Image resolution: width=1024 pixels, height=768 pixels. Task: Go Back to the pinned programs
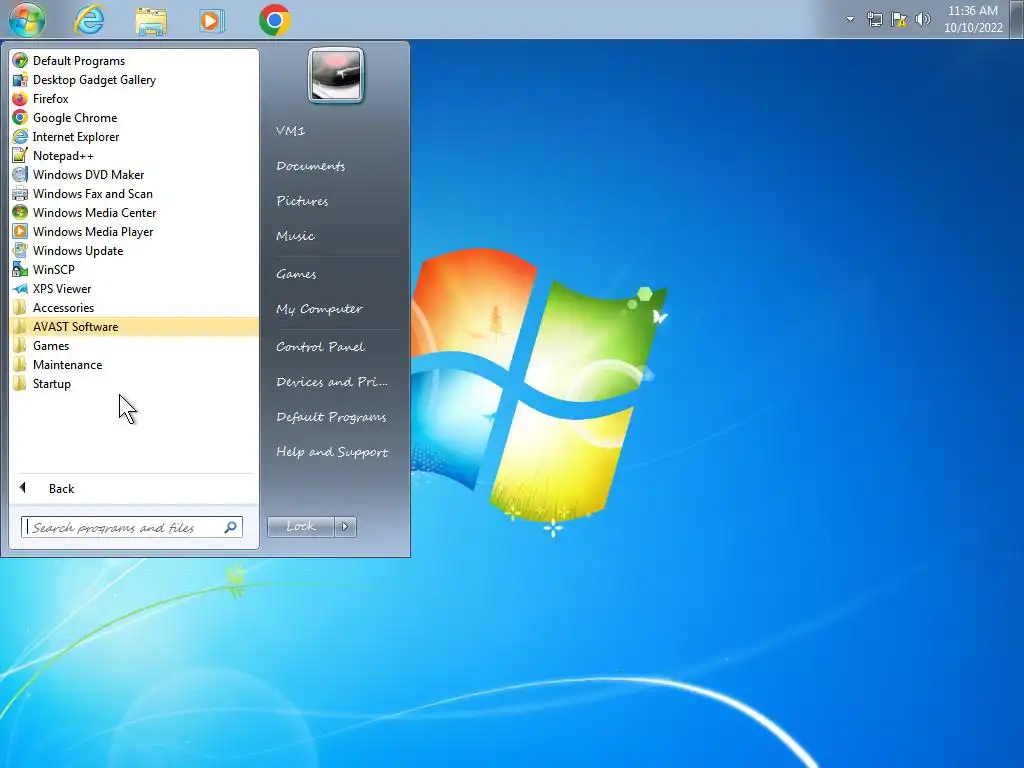134,488
